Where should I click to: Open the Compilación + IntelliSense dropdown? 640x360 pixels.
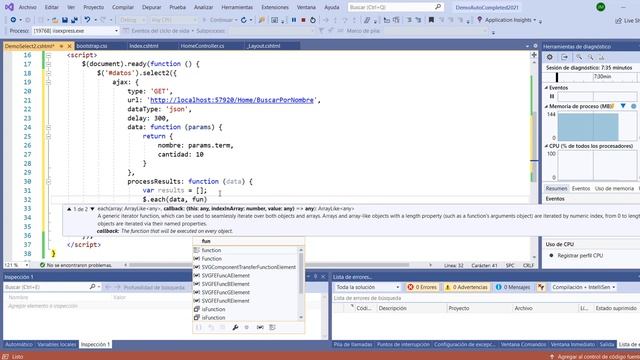tap(583, 287)
